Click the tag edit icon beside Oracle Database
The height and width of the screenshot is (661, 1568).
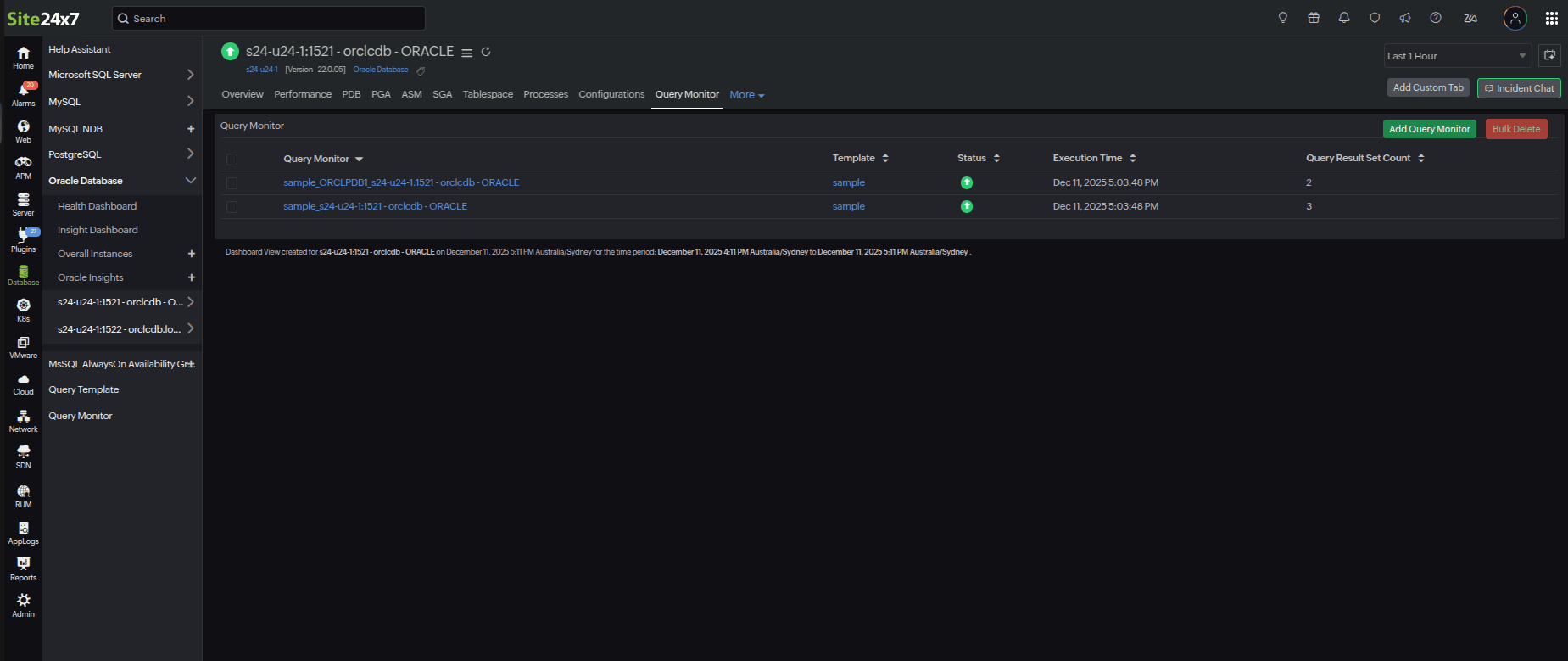coord(421,70)
